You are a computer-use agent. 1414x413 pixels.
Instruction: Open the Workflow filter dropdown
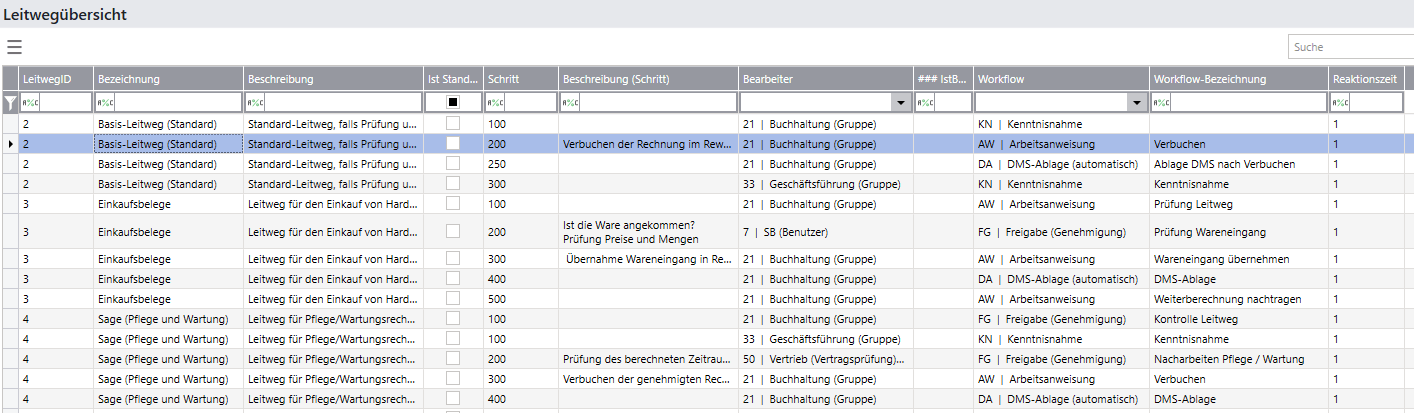pos(1135,102)
